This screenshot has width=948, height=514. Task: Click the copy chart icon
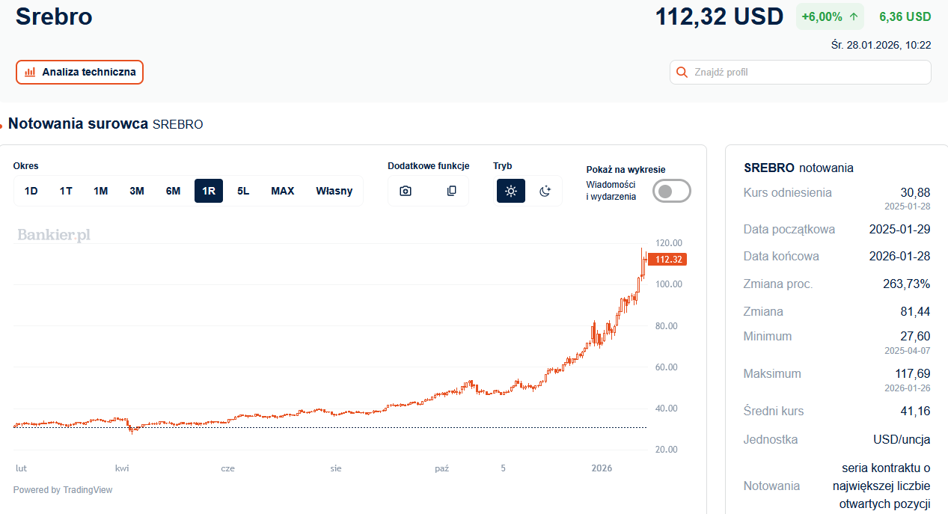(452, 191)
